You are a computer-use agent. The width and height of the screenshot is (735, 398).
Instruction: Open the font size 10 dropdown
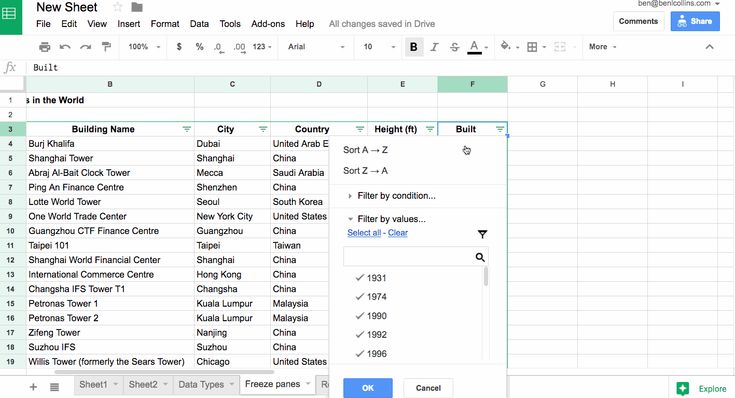click(x=379, y=47)
